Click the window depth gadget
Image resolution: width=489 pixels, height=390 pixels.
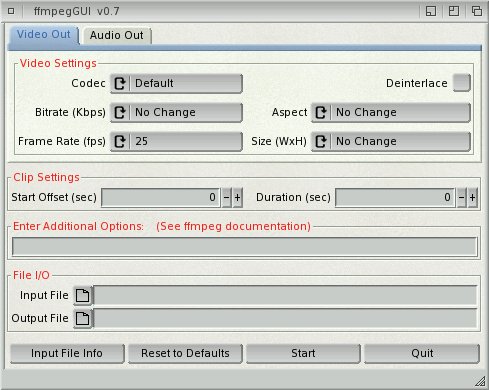coord(477,11)
